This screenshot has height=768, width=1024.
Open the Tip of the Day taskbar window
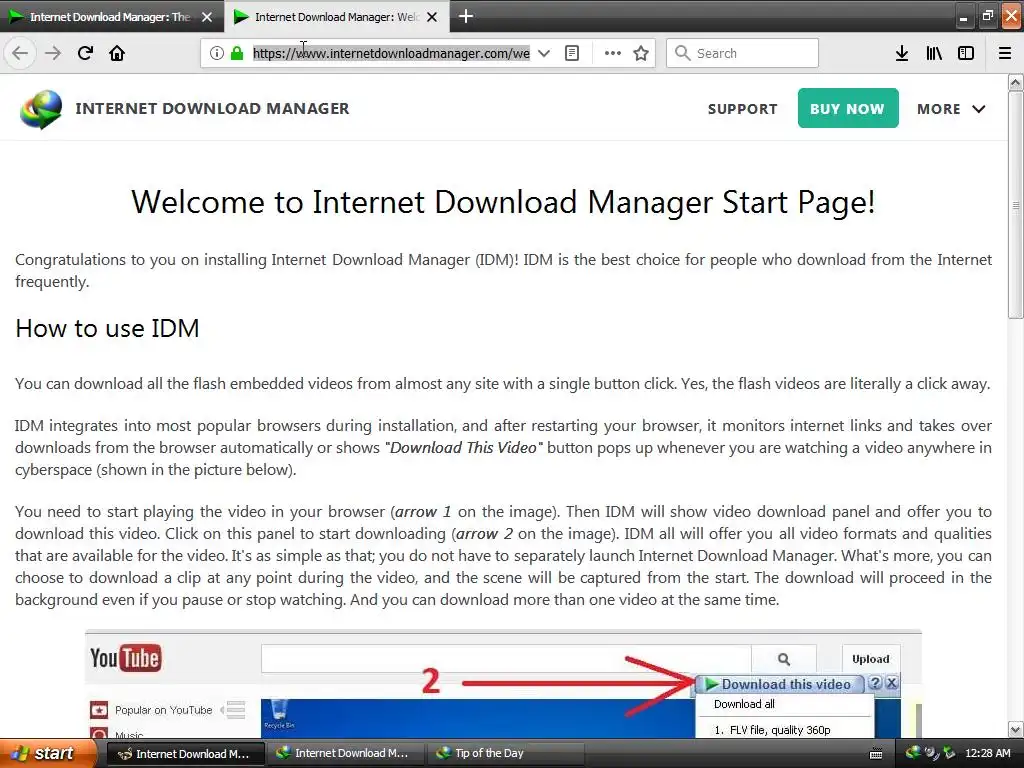(504, 754)
